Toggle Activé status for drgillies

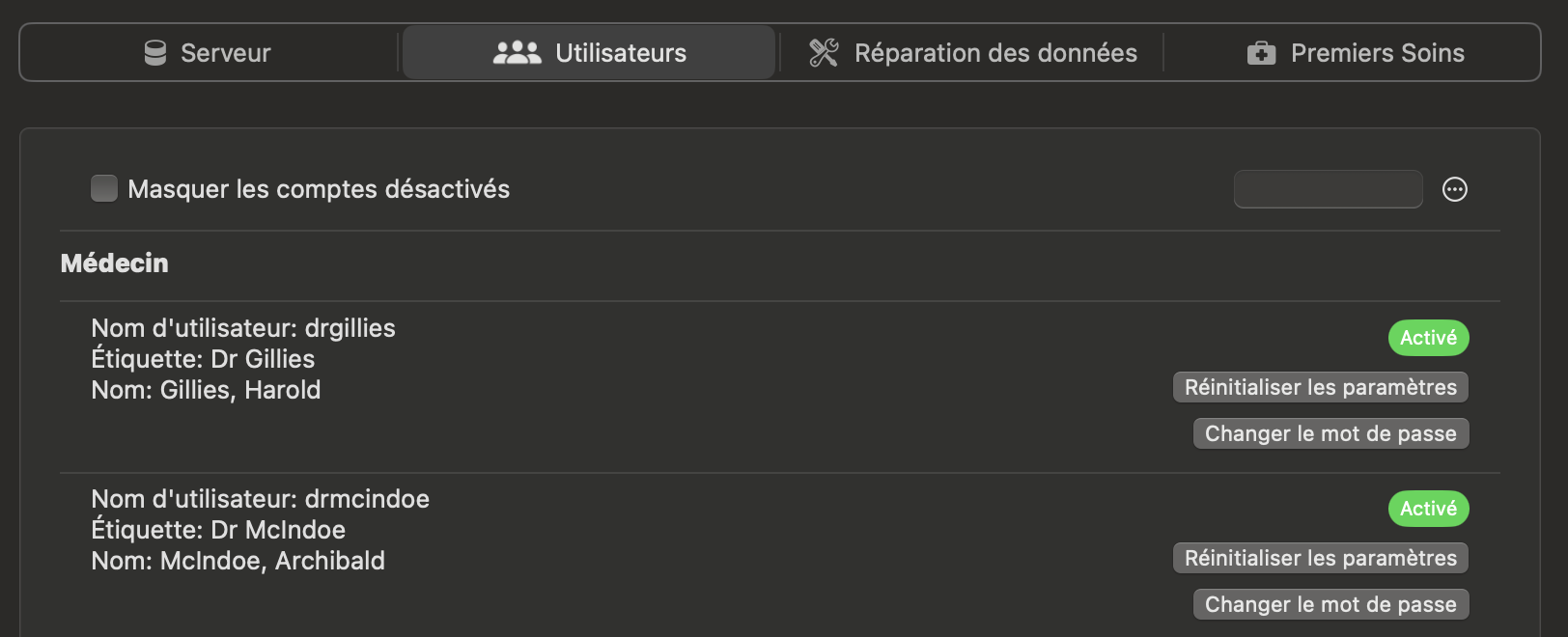1429,338
